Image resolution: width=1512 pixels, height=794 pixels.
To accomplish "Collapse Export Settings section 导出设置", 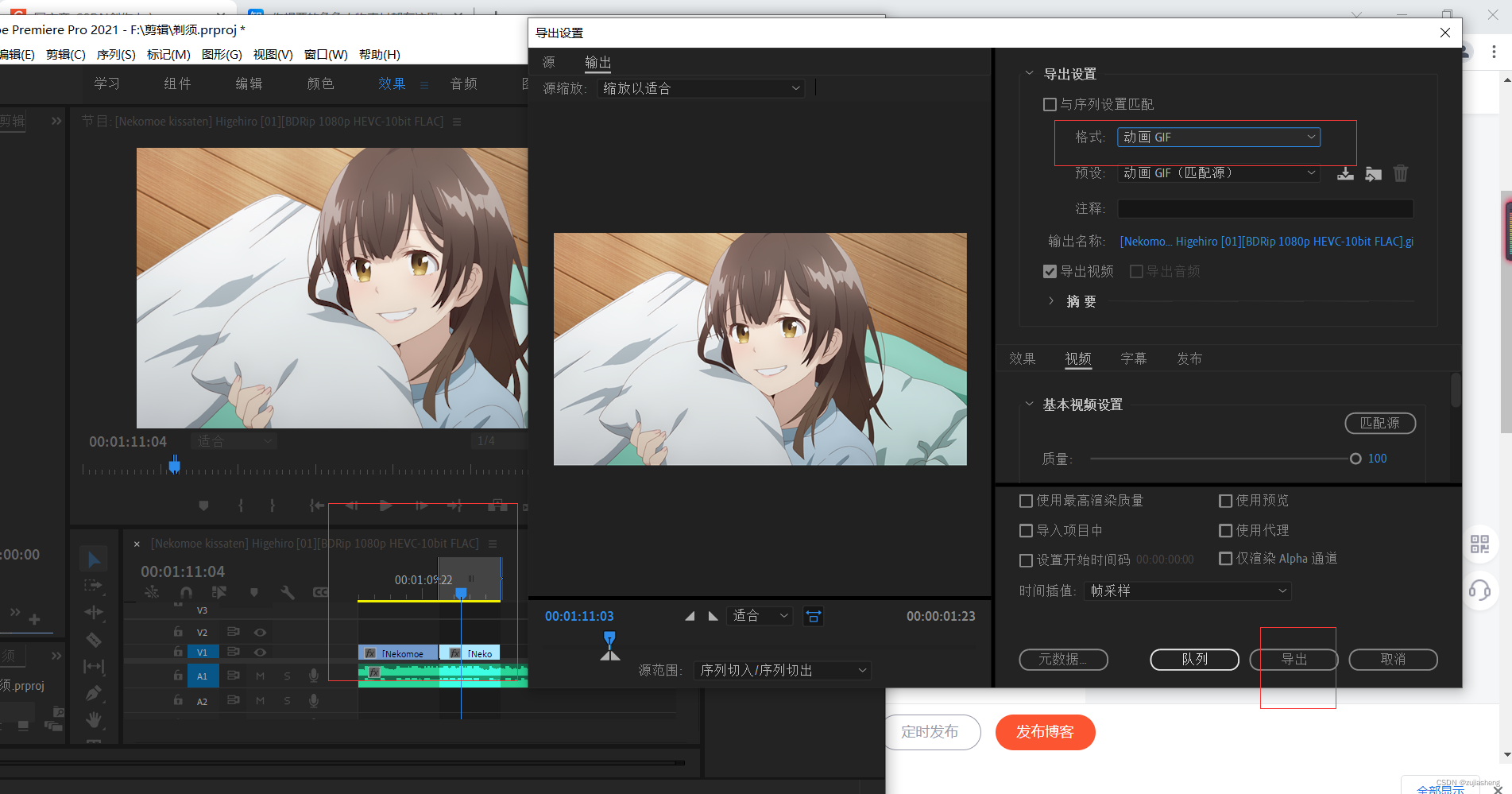I will click(1029, 73).
